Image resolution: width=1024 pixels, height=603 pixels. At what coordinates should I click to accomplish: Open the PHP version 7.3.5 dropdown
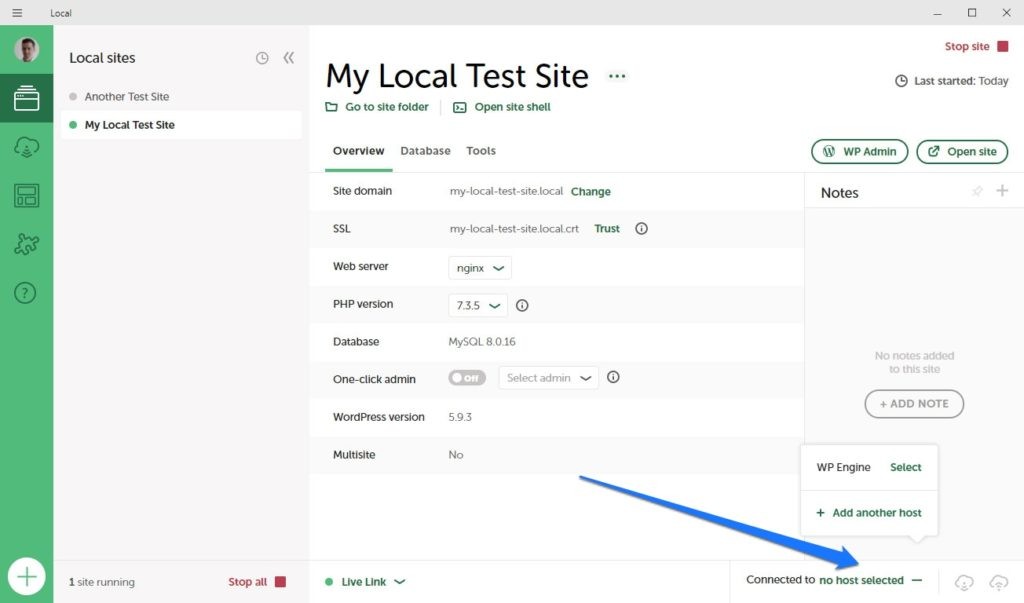(x=478, y=305)
